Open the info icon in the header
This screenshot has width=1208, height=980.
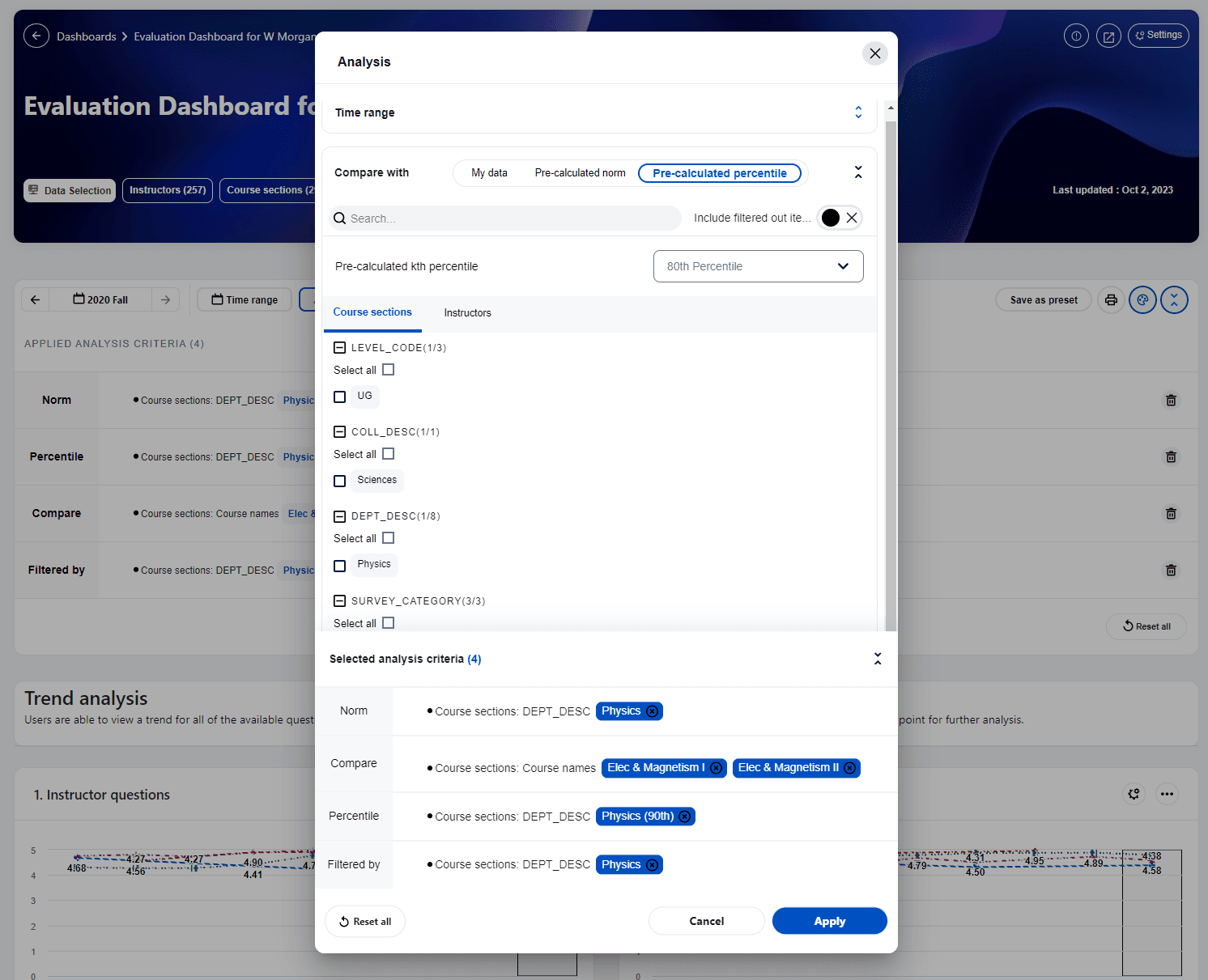tap(1076, 36)
